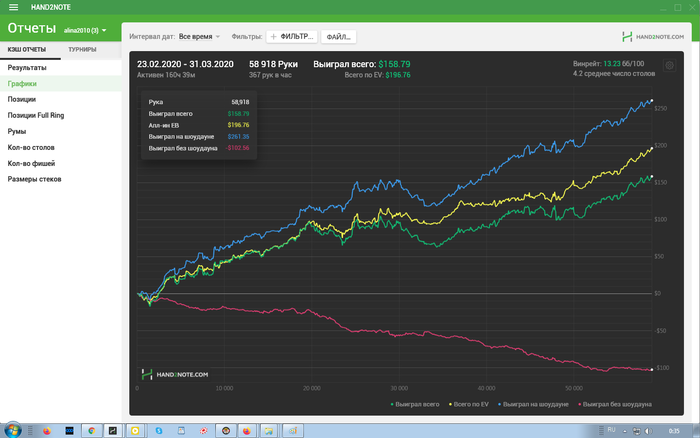Image resolution: width=700 pixels, height=438 pixels.
Task: Open the 'Кол-во фишей' report
Action: coord(61,163)
